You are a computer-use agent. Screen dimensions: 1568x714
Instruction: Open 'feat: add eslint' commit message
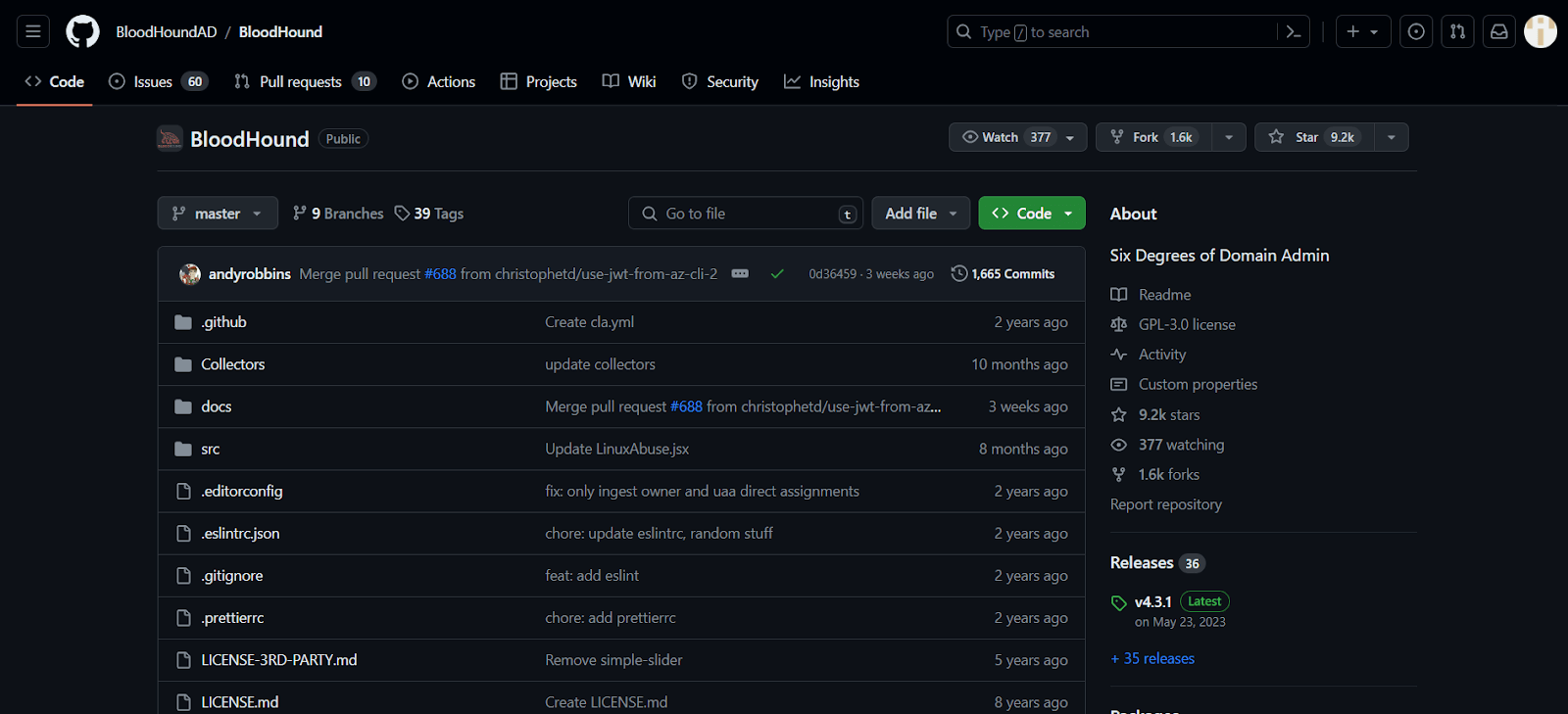pyautogui.click(x=592, y=575)
